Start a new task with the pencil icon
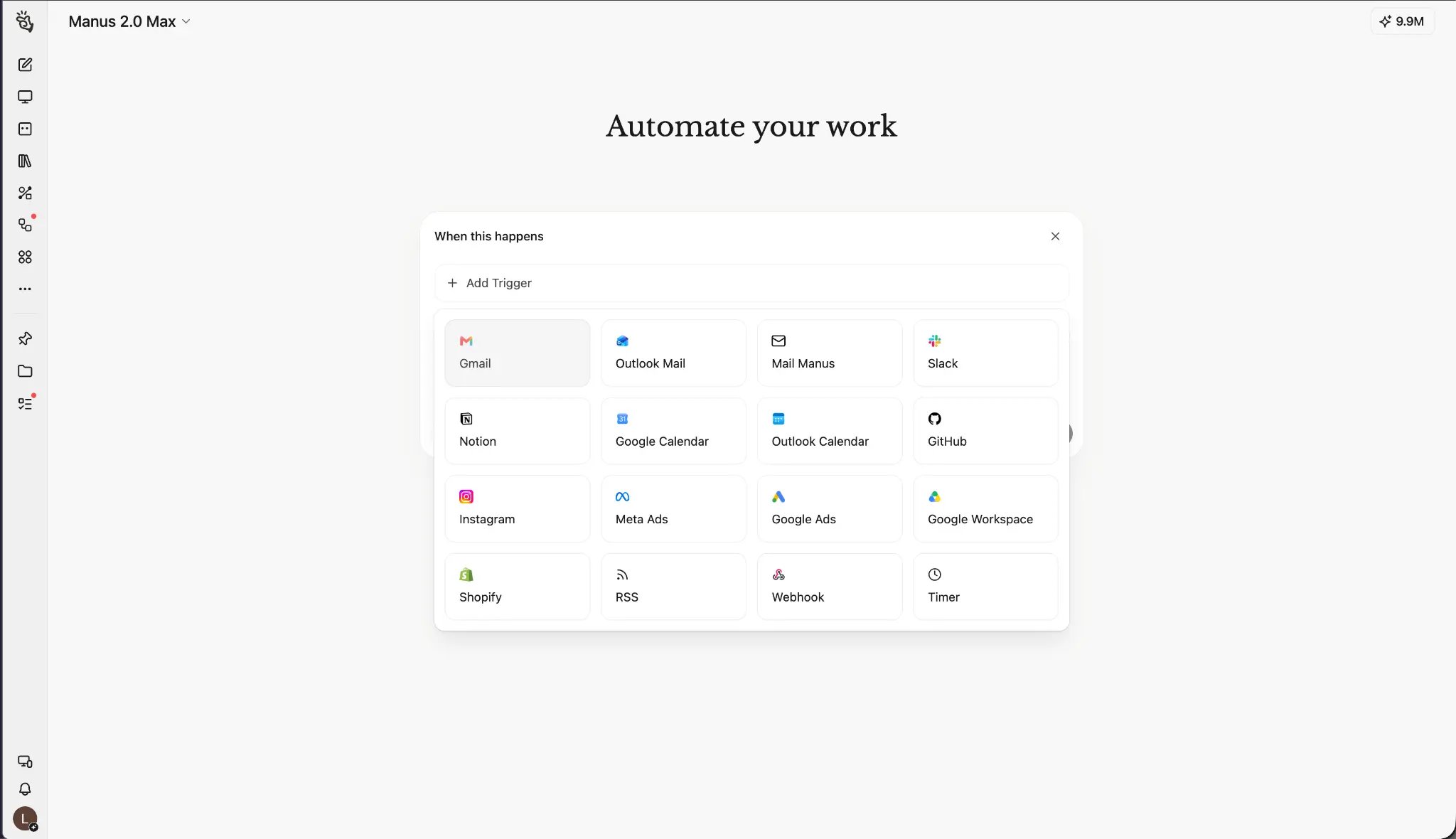The height and width of the screenshot is (839, 1456). 25,65
